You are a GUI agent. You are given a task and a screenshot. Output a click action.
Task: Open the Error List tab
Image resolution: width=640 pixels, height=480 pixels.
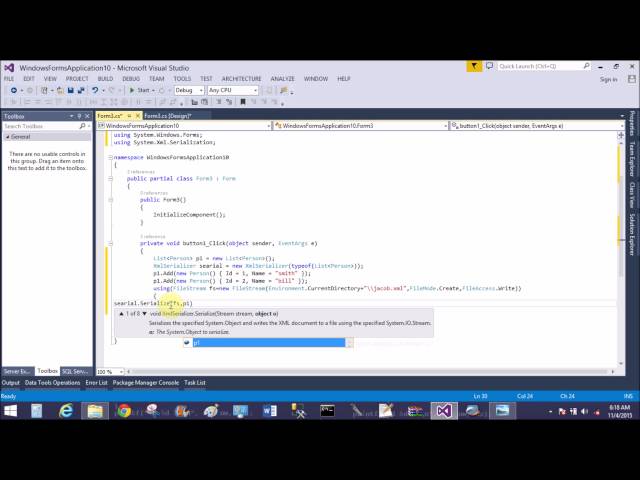click(x=96, y=383)
